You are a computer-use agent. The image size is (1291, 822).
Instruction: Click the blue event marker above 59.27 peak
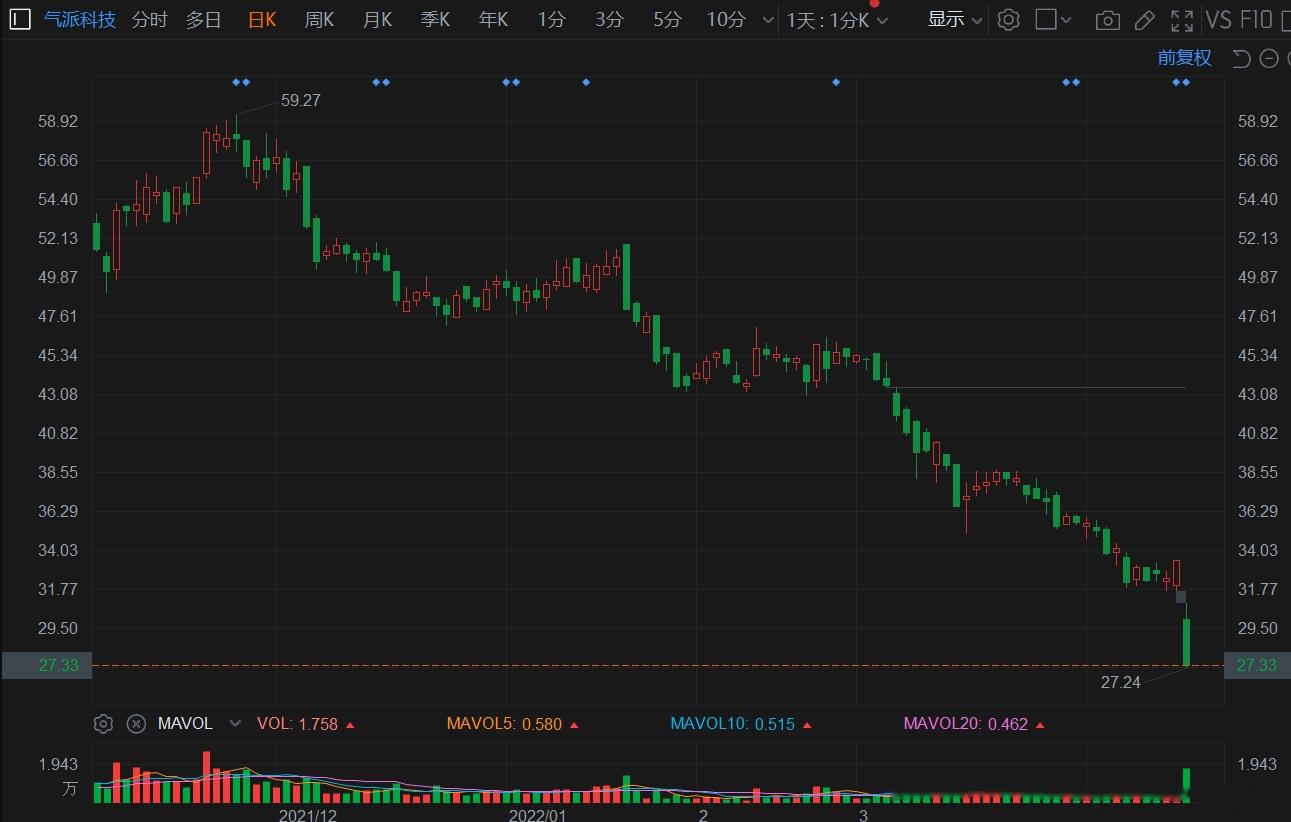point(240,82)
